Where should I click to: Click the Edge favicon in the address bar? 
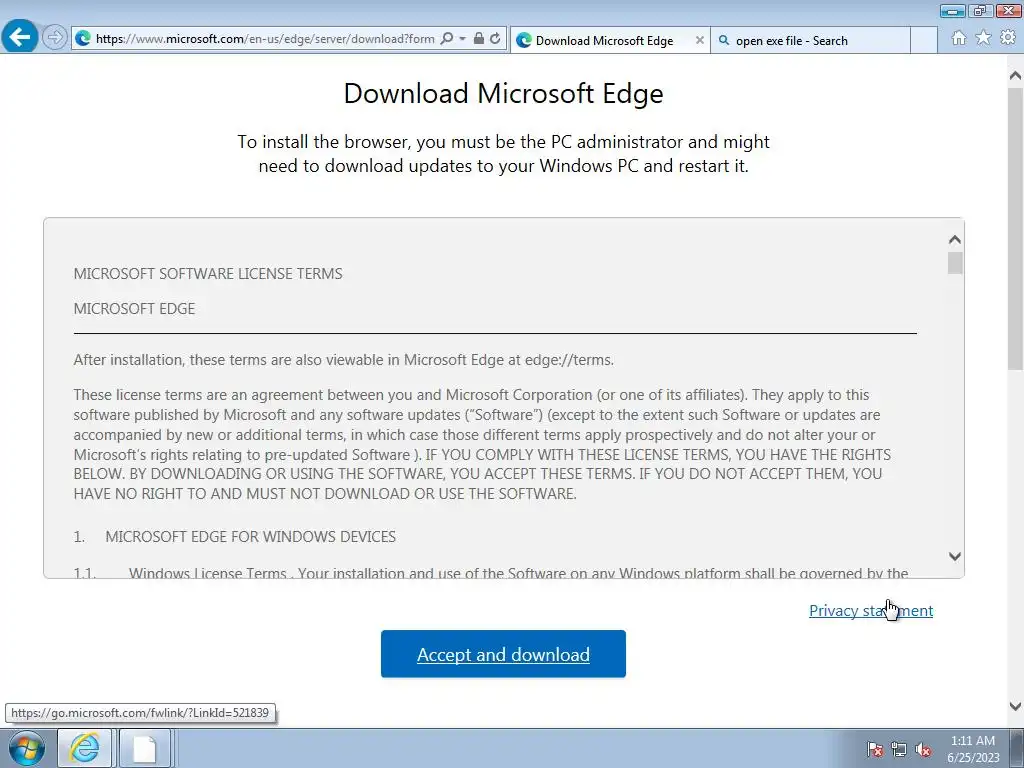83,39
